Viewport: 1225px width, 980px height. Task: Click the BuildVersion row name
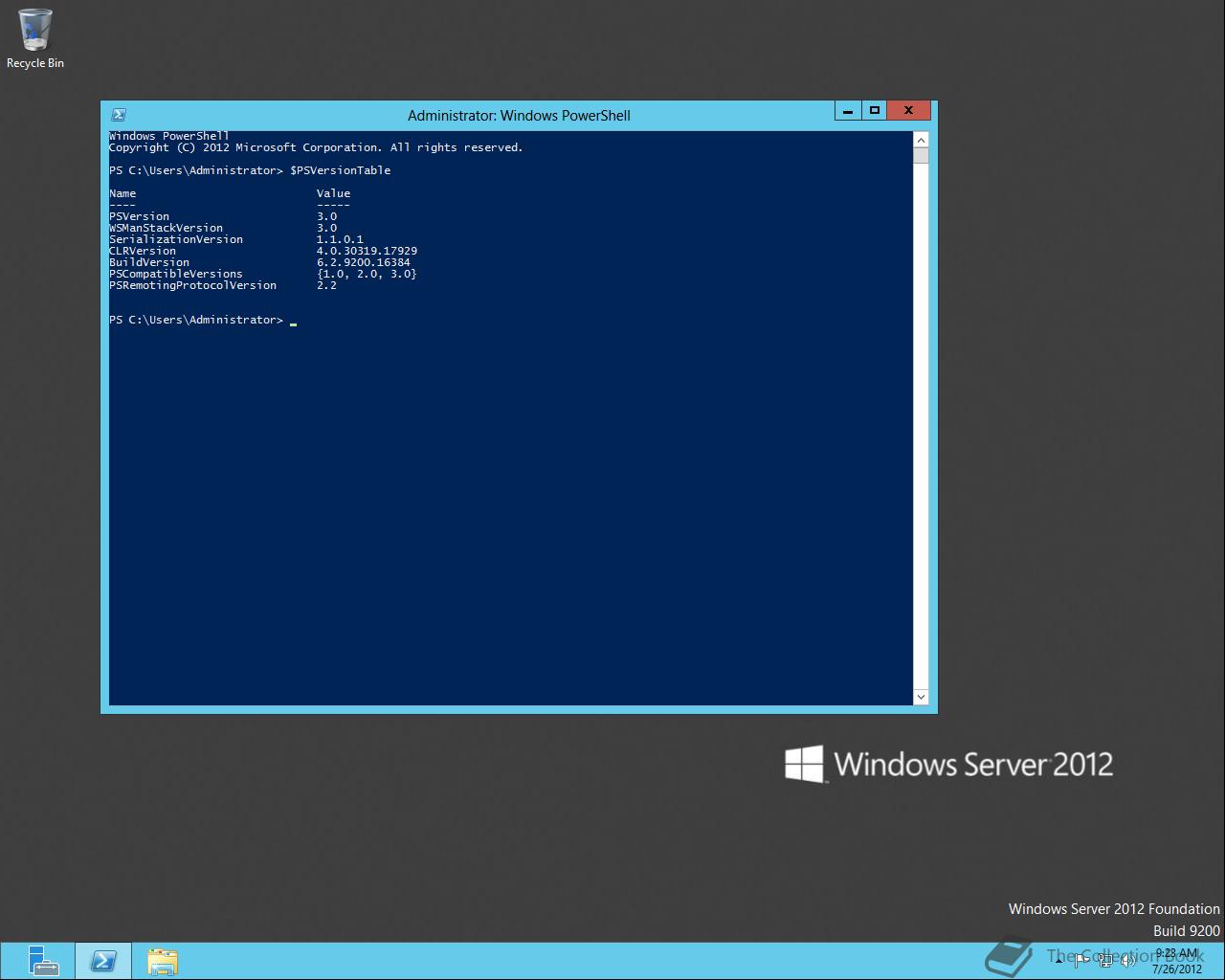(x=149, y=262)
